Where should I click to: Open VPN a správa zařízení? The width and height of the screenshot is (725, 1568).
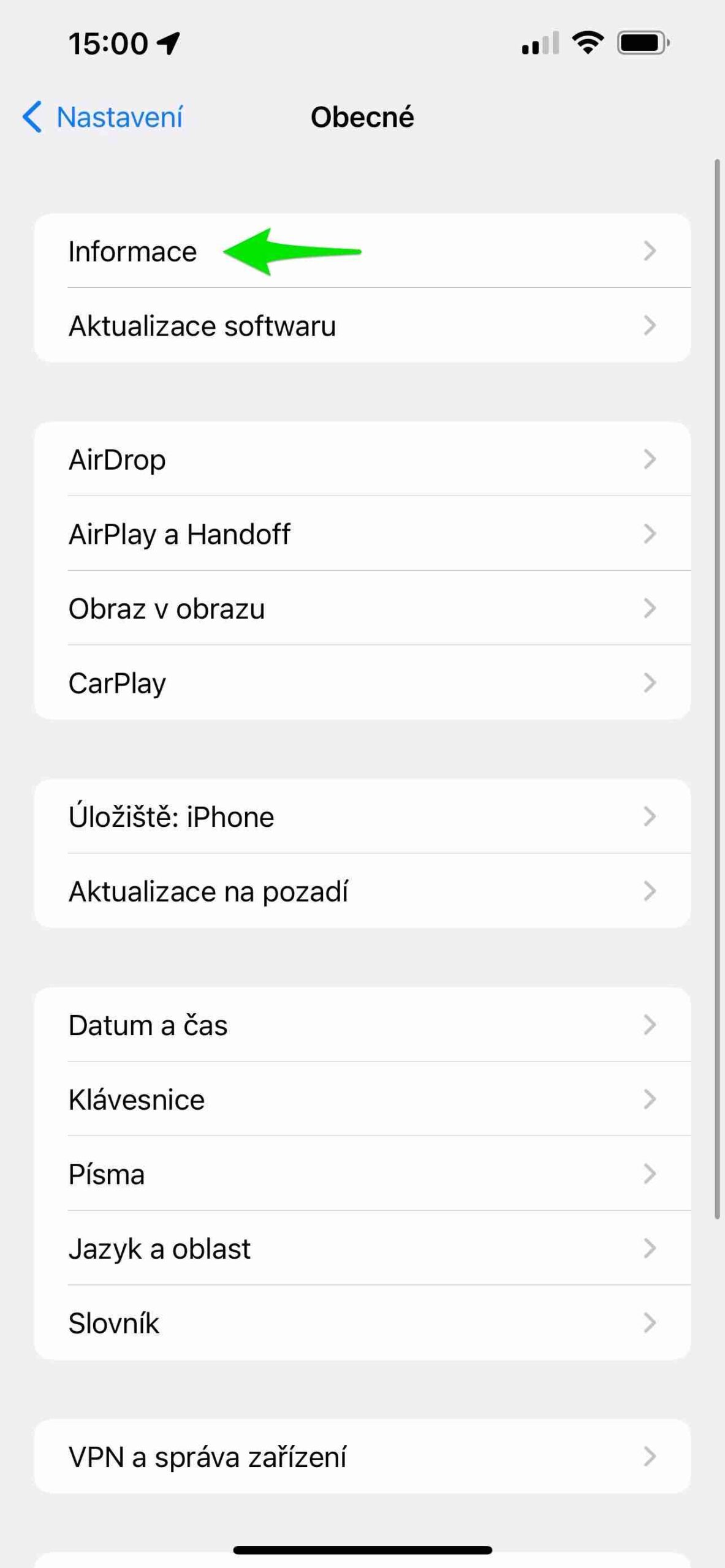point(207,1457)
